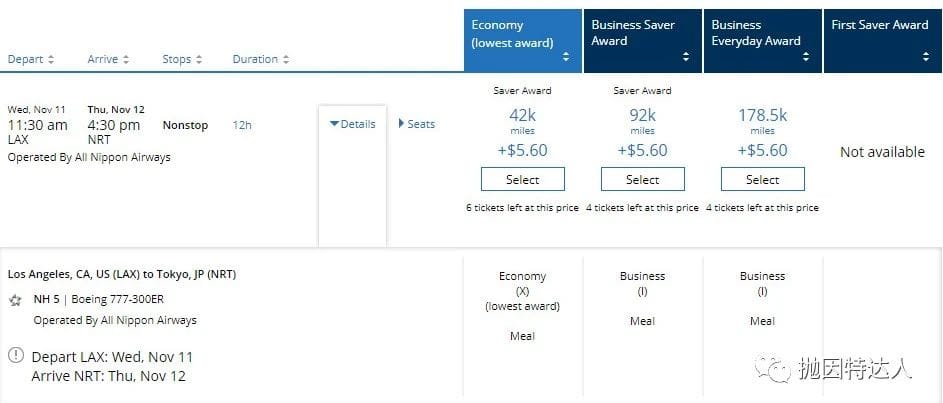Image resolution: width=943 pixels, height=403 pixels.
Task: Click sort arrows on Business Everyday Award
Action: pyautogui.click(x=806, y=57)
